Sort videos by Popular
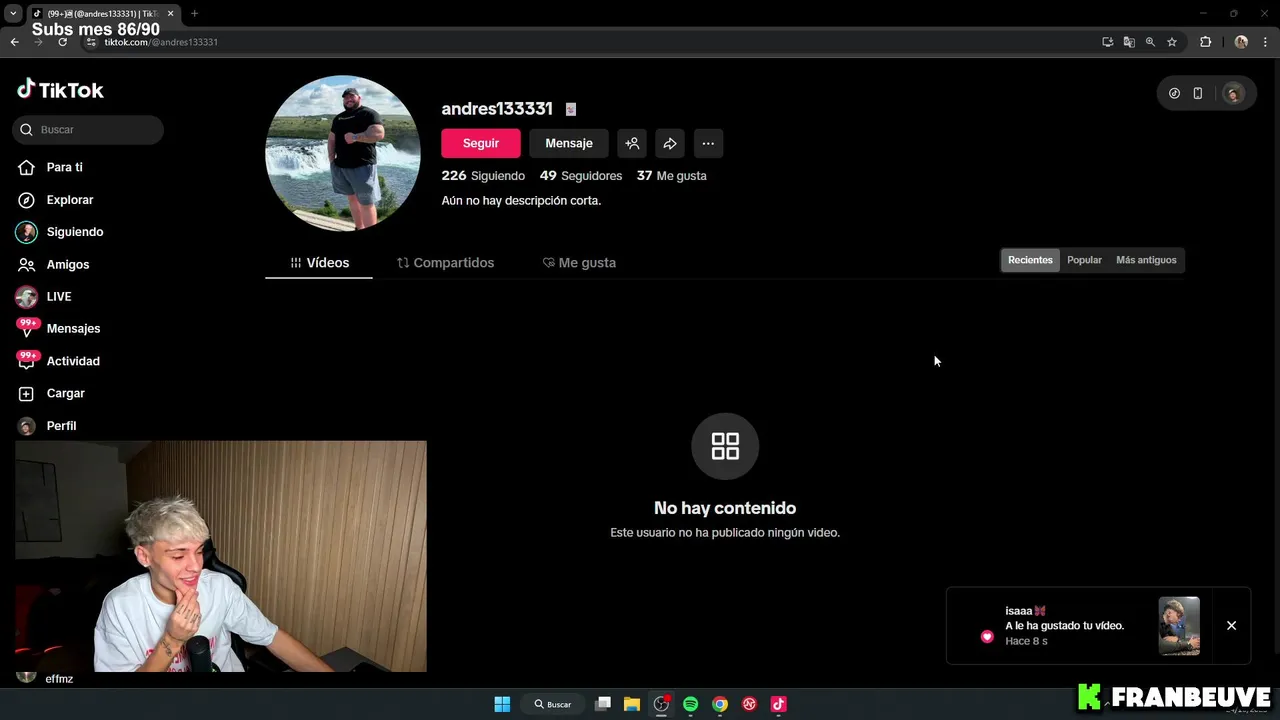The width and height of the screenshot is (1280, 720). pos(1084,260)
